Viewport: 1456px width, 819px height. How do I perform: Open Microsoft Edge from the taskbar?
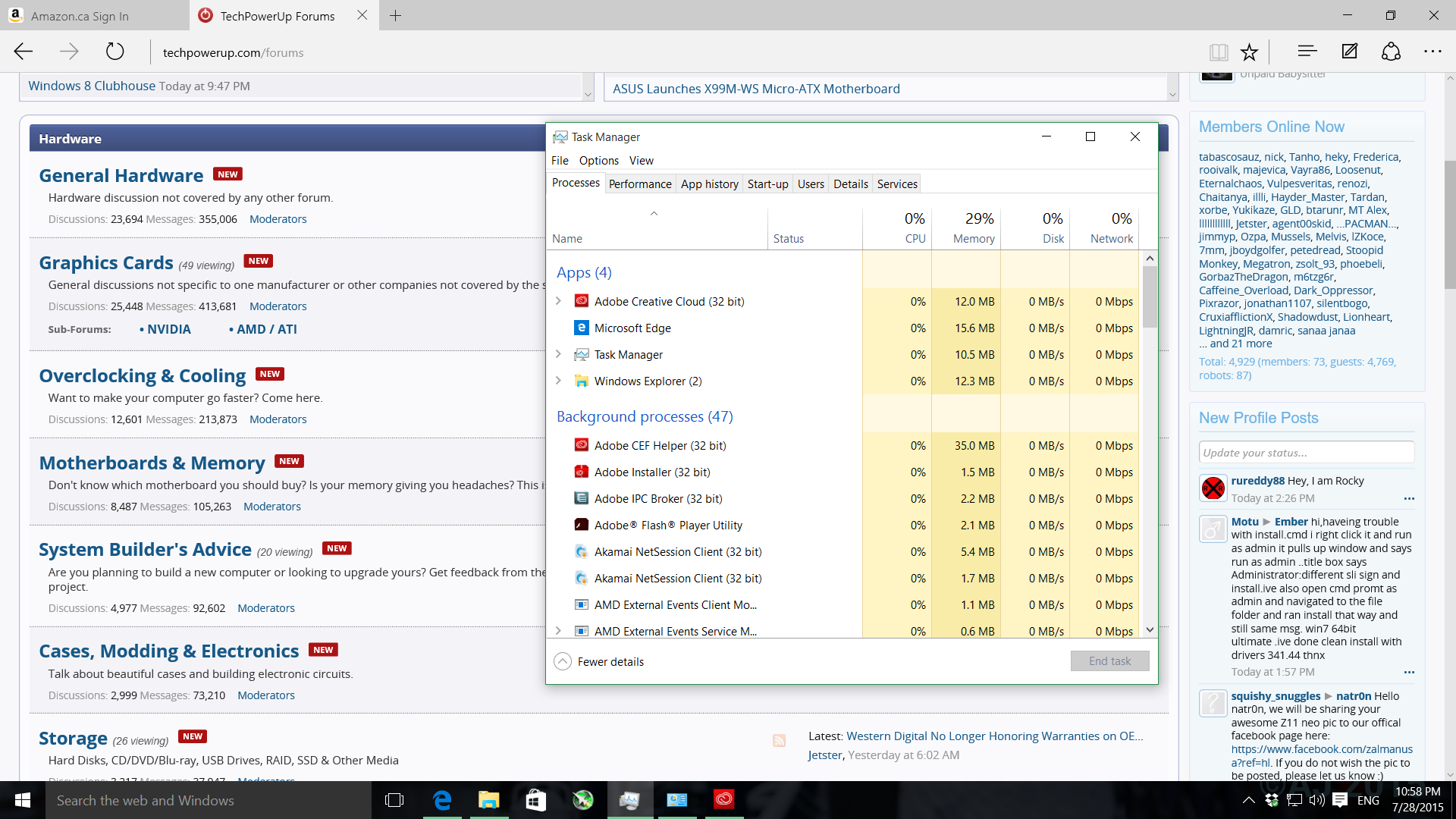point(442,800)
